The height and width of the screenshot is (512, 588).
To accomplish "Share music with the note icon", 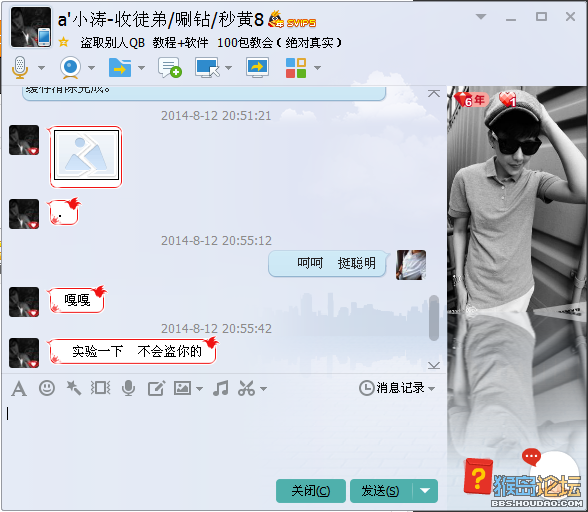I will point(220,388).
